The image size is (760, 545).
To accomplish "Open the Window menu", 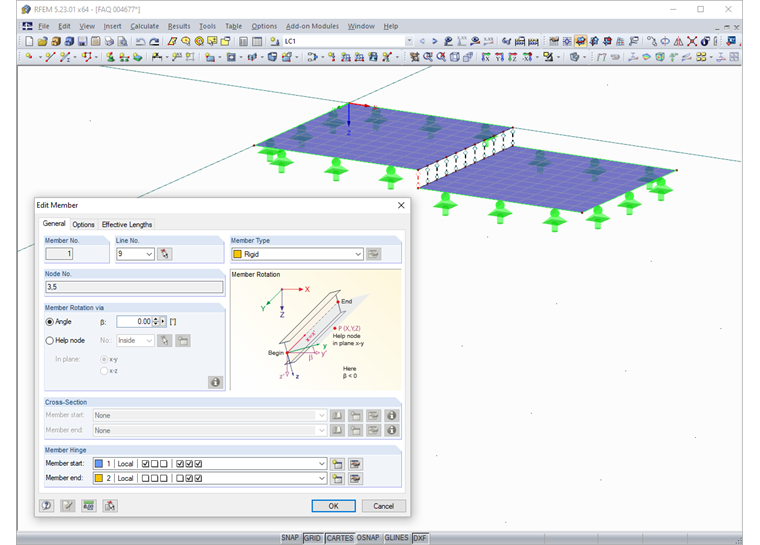I will (x=361, y=26).
